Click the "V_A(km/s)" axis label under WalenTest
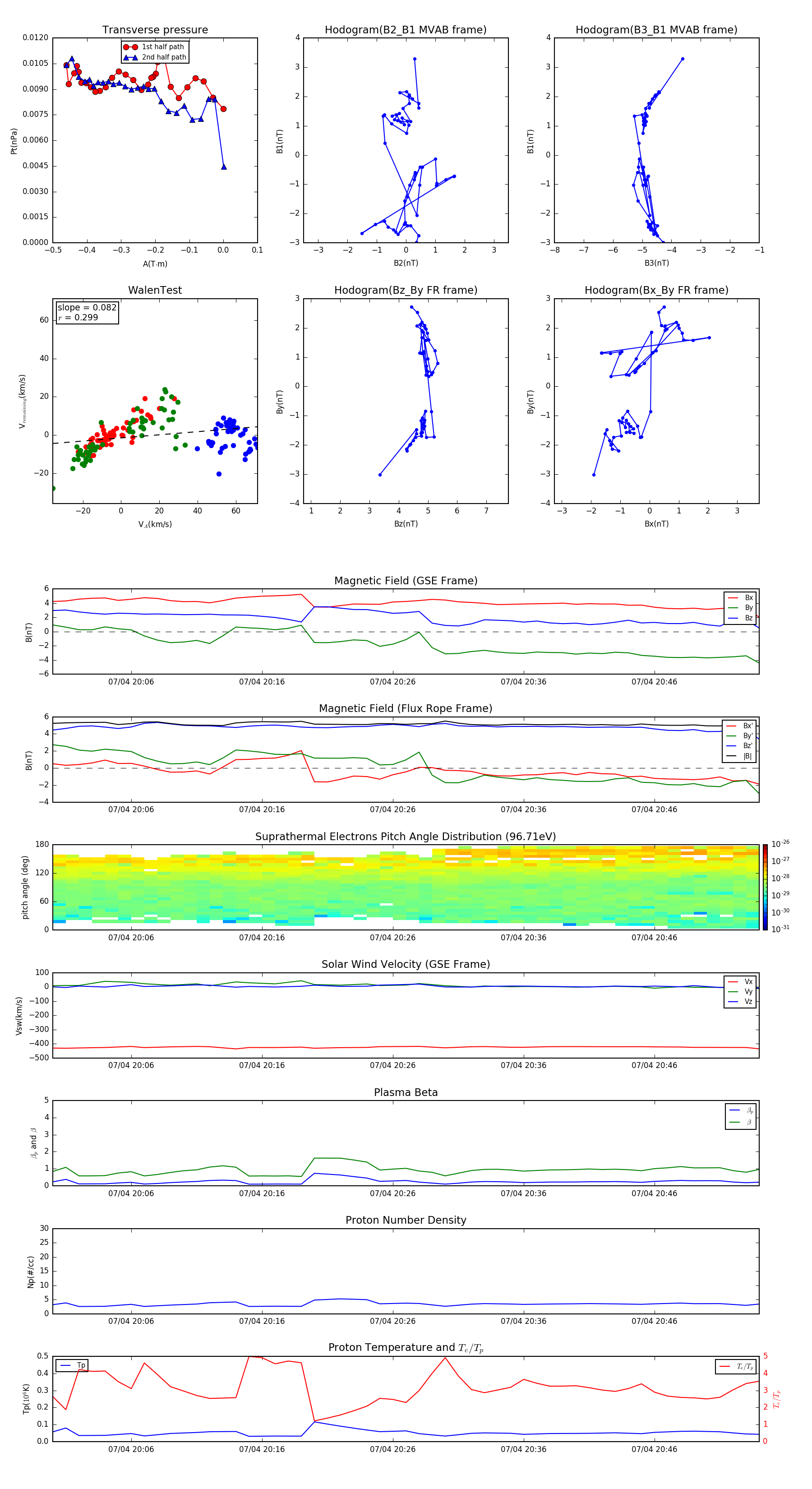The image size is (812, 1489). tap(155, 524)
